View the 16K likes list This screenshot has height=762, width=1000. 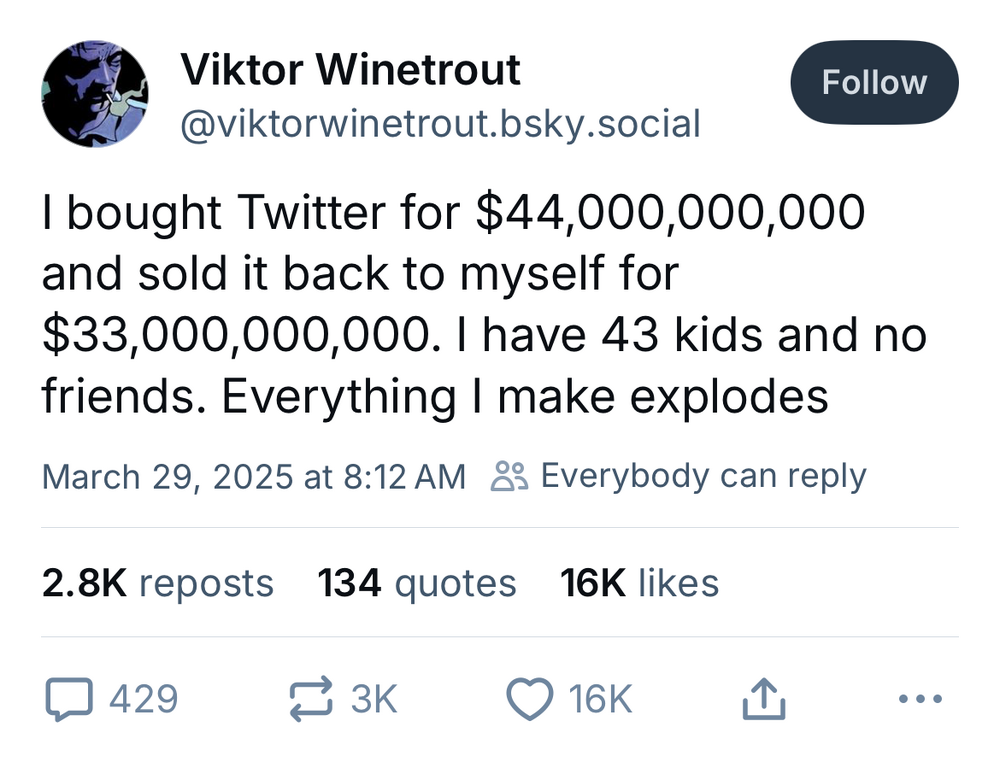click(640, 583)
